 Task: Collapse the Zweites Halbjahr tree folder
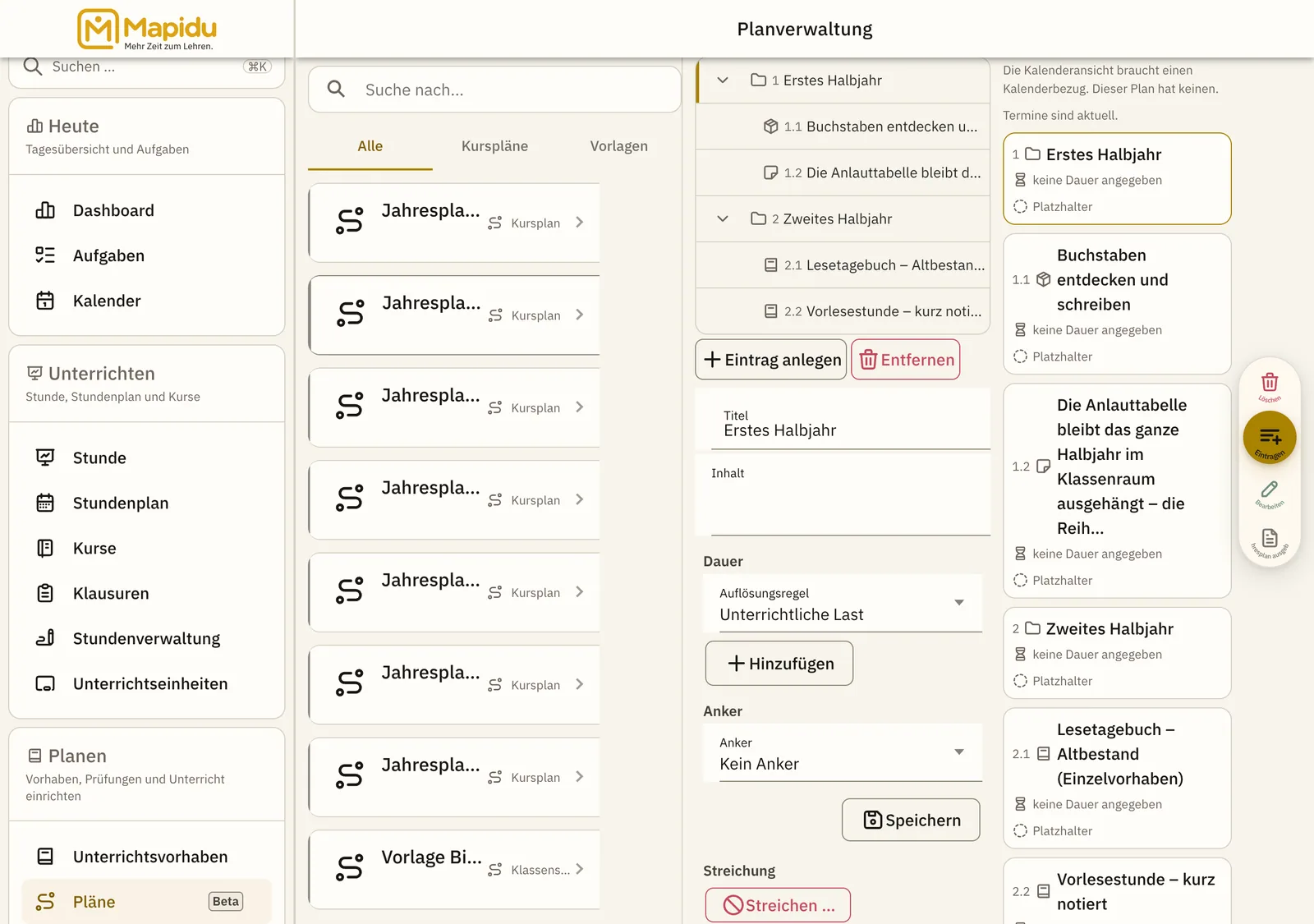tap(723, 219)
